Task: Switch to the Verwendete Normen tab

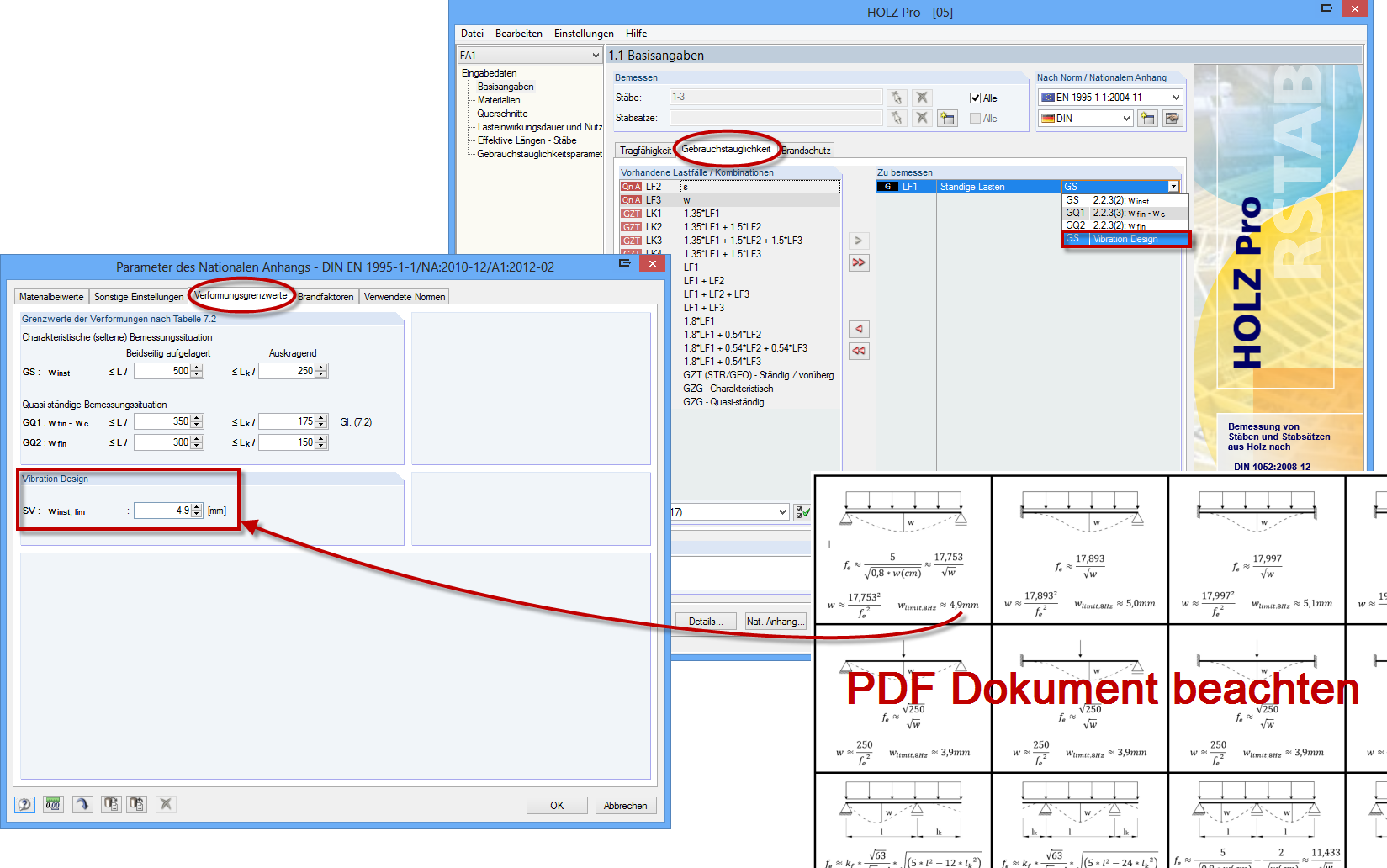Action: 405,297
